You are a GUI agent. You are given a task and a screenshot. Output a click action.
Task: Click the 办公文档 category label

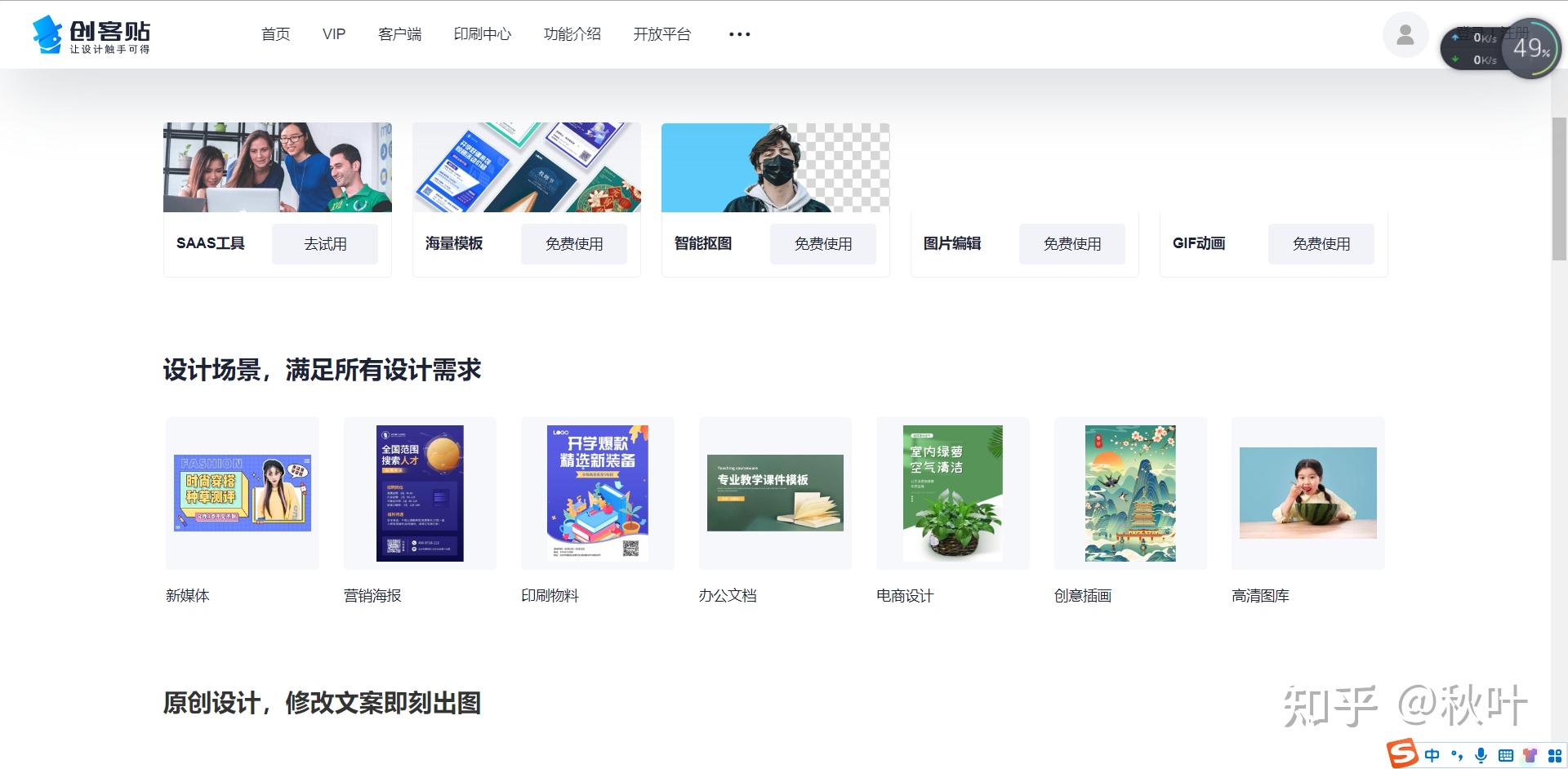click(728, 596)
